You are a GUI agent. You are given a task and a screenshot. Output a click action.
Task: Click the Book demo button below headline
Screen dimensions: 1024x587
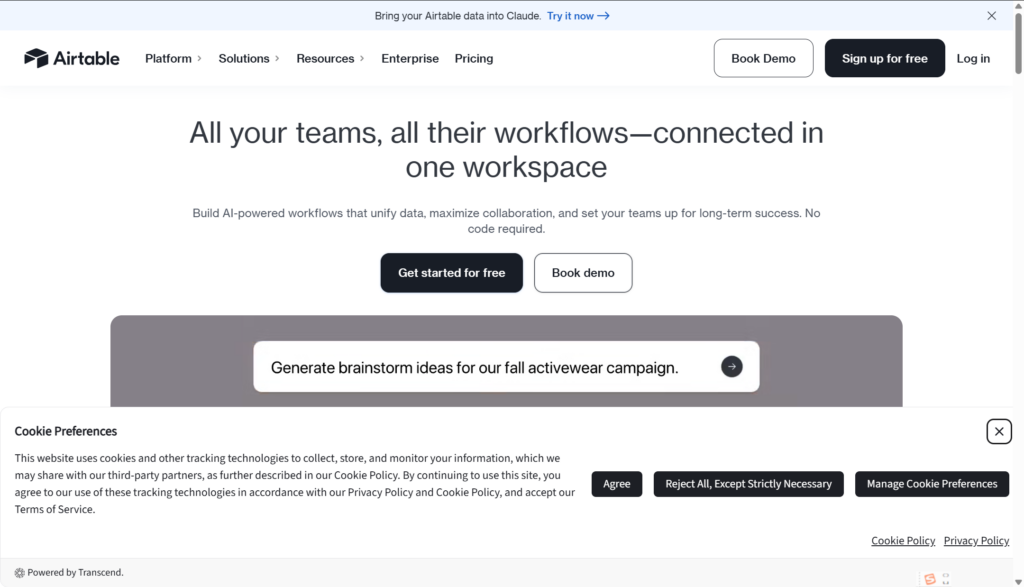583,273
